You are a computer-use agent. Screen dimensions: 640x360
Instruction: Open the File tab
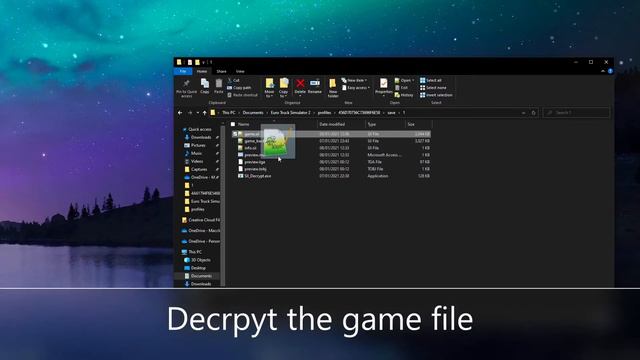pos(183,71)
